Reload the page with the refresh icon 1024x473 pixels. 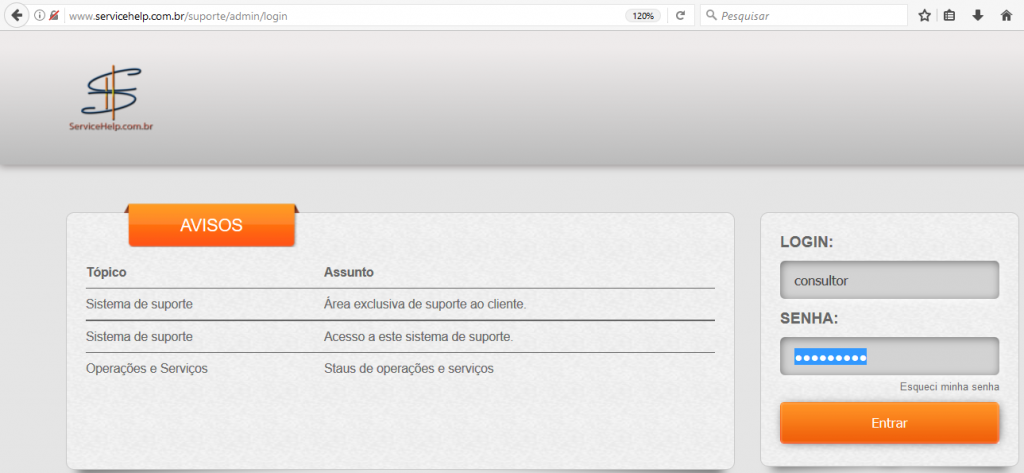[680, 16]
